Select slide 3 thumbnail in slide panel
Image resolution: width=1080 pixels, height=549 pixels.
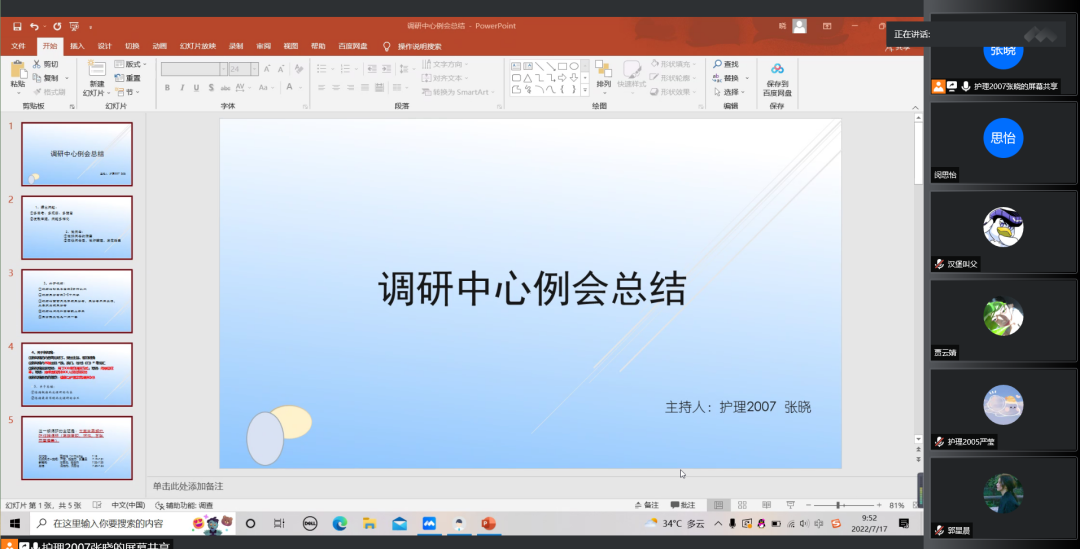(x=77, y=301)
